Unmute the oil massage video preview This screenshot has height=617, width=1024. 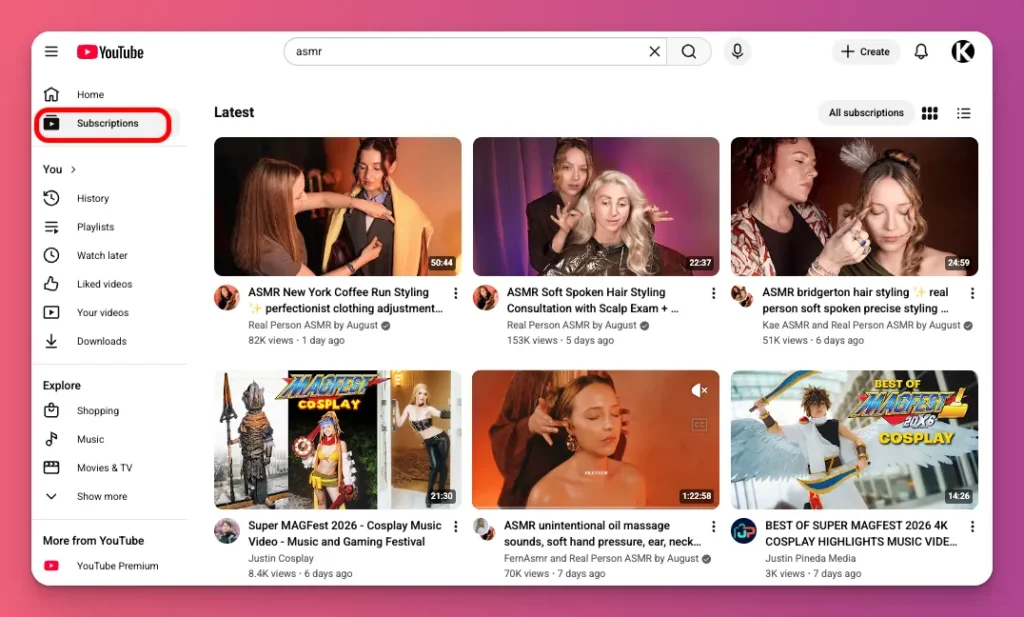[698, 390]
